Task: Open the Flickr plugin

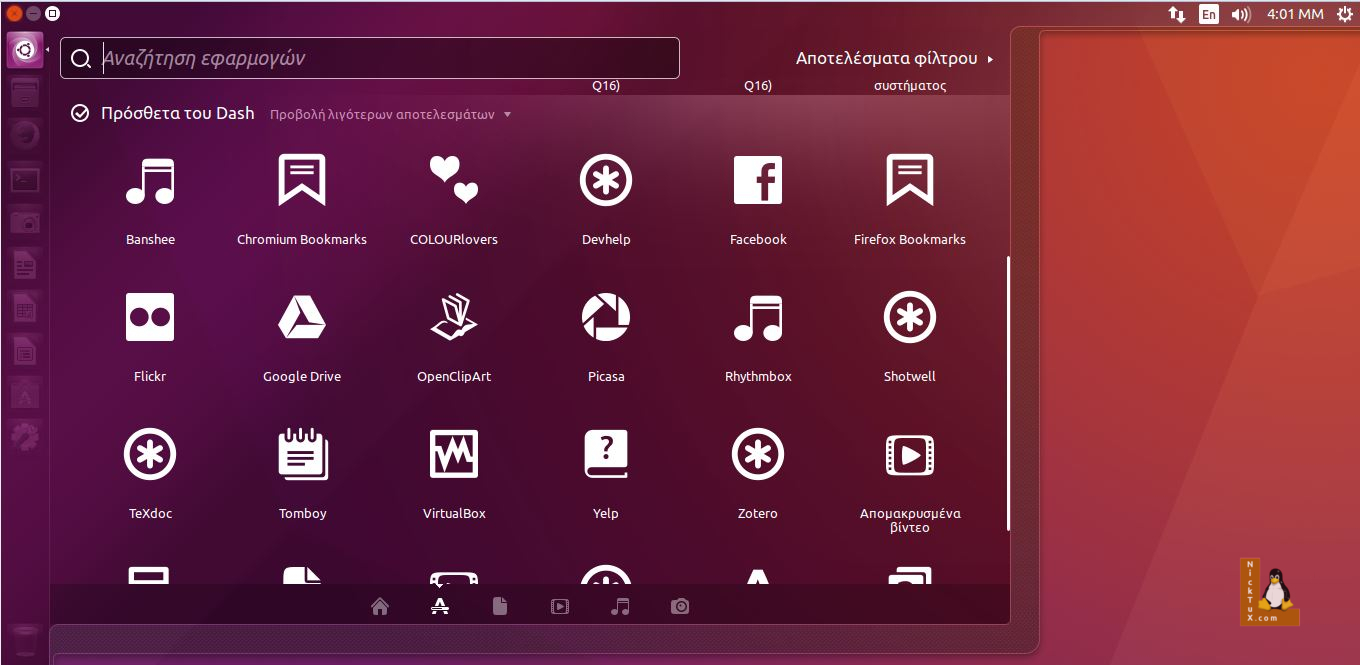Action: pyautogui.click(x=150, y=319)
